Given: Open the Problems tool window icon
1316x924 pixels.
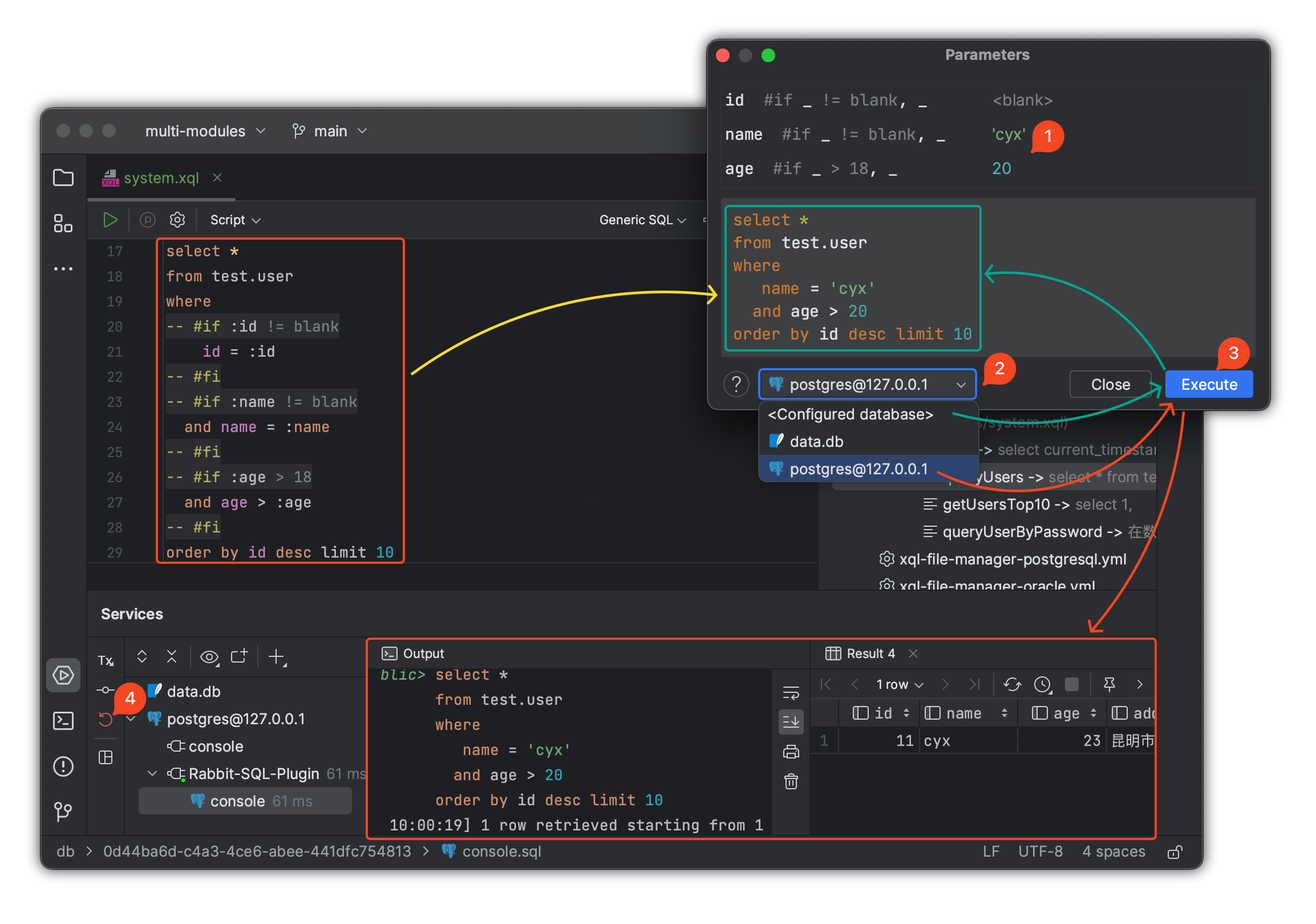Looking at the screenshot, I should (63, 767).
